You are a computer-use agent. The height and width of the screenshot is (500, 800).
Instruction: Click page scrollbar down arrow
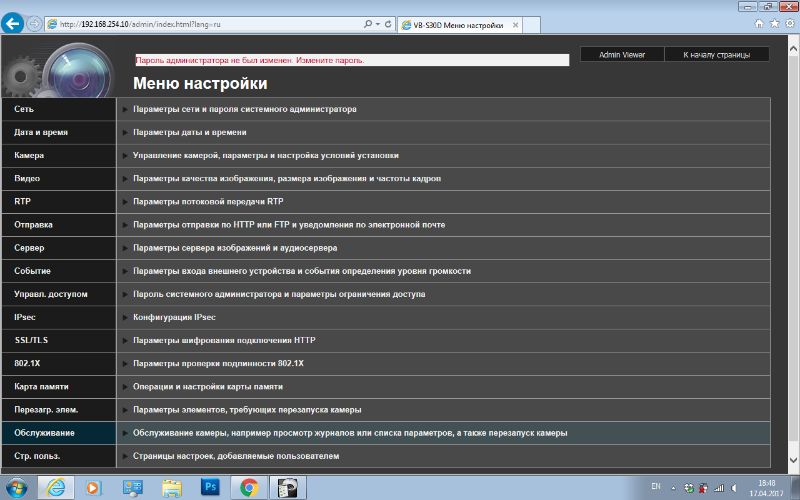pos(793,460)
